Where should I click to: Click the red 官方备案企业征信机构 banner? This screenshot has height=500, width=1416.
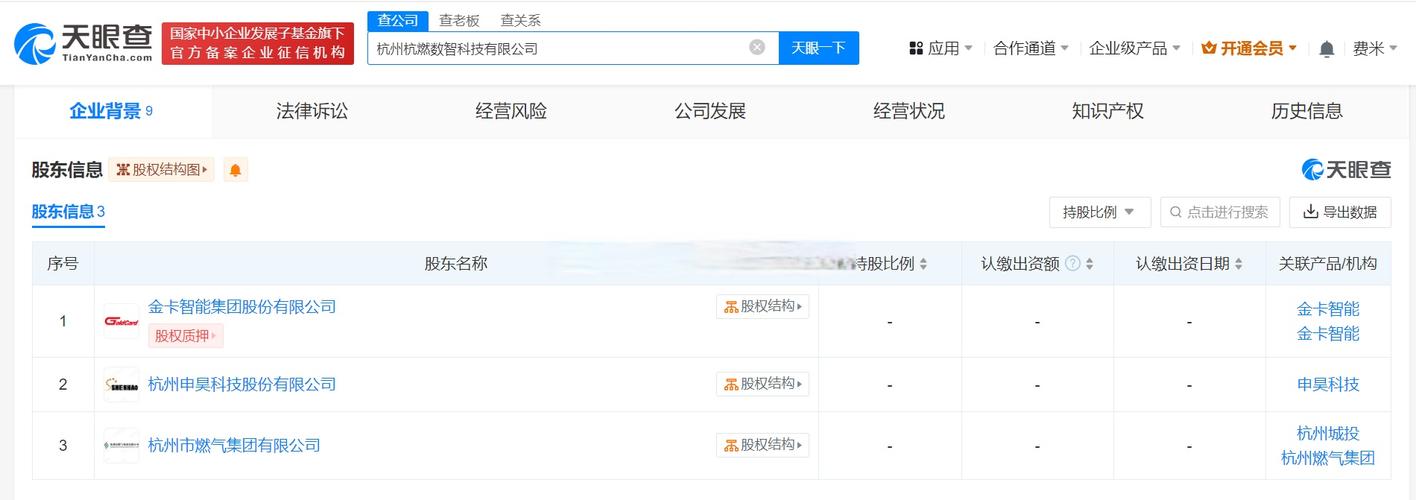[258, 44]
